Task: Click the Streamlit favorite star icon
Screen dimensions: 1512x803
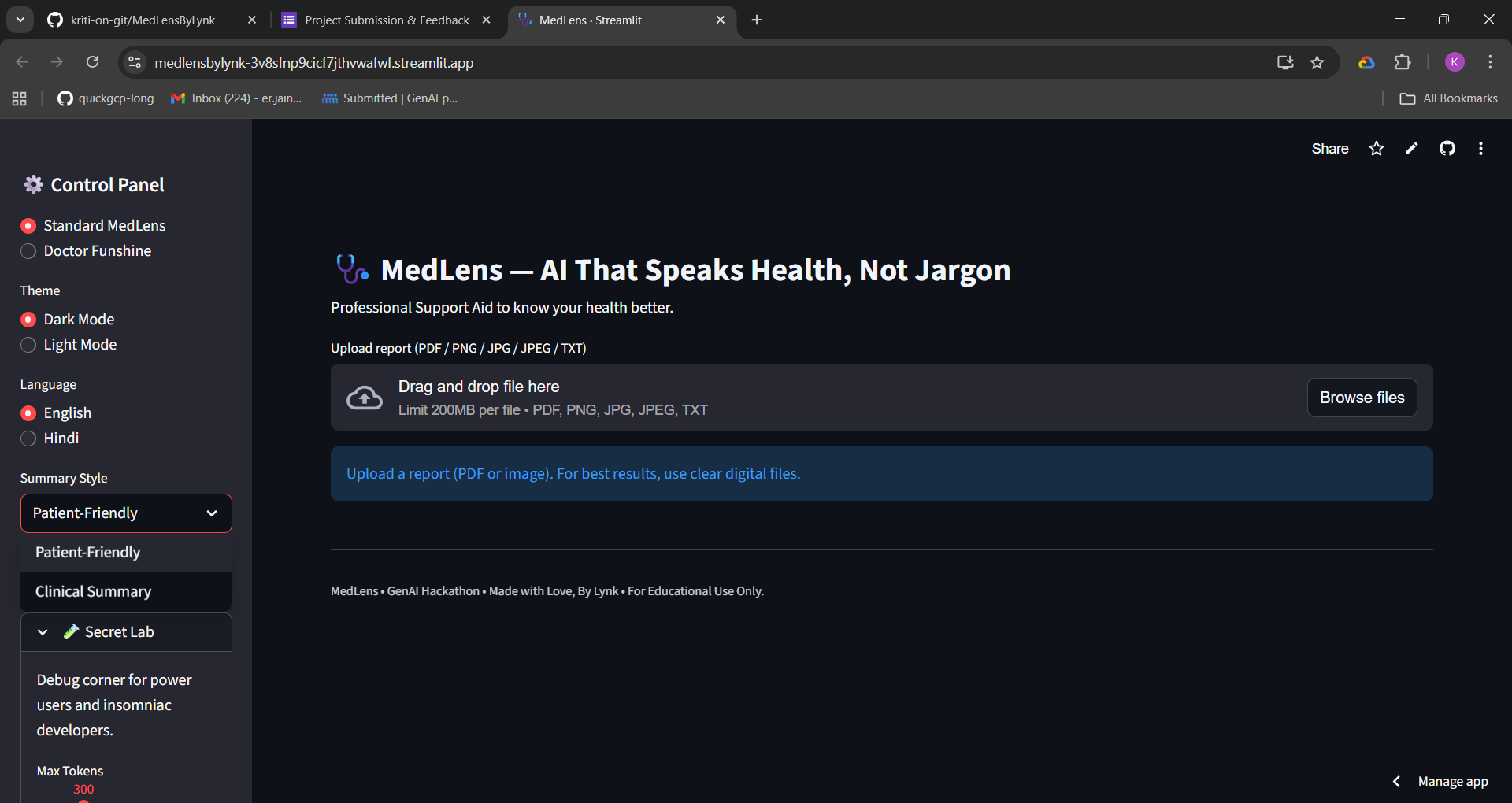Action: coord(1376,149)
